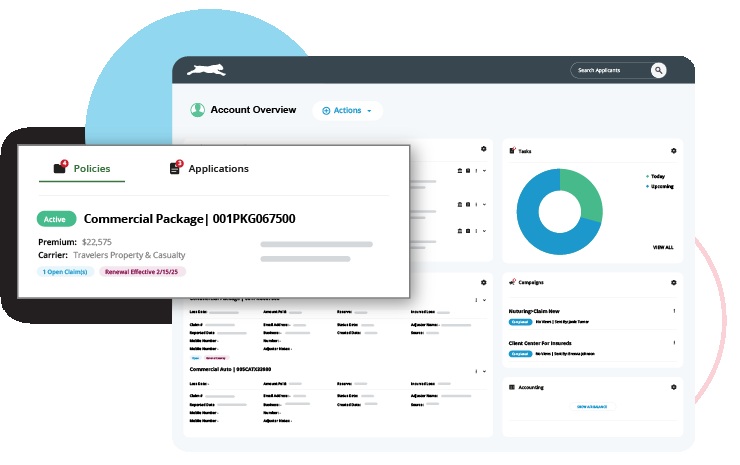Switch to the Policies tab

point(82,169)
